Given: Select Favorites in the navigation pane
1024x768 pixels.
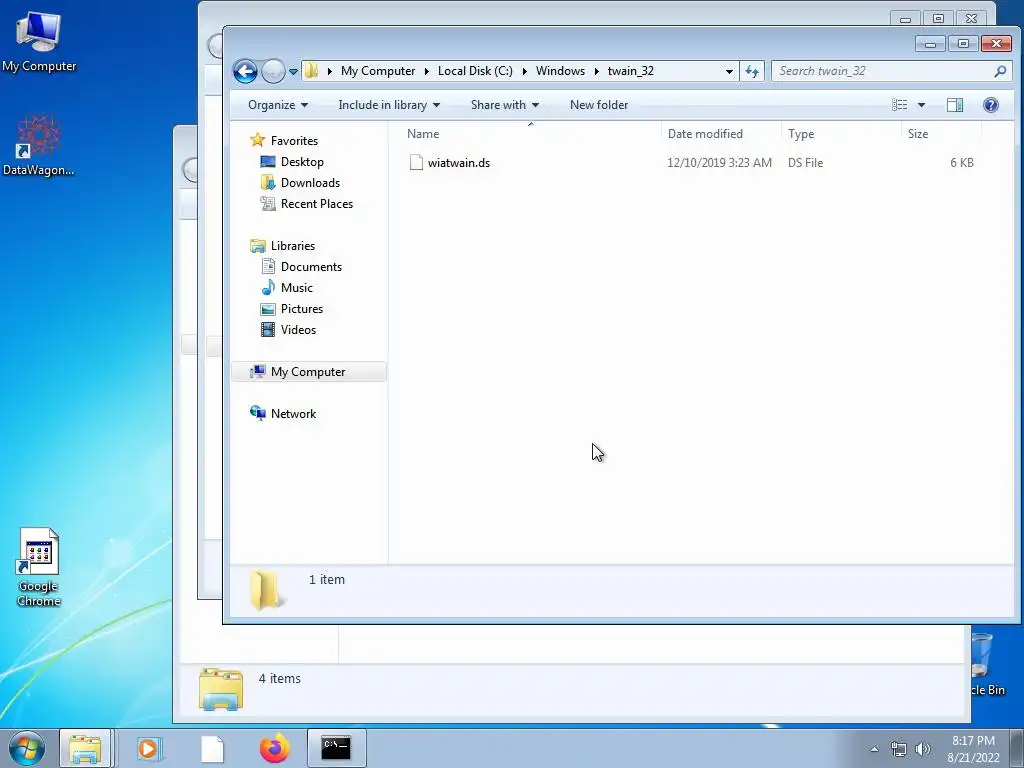Looking at the screenshot, I should pyautogui.click(x=294, y=141).
